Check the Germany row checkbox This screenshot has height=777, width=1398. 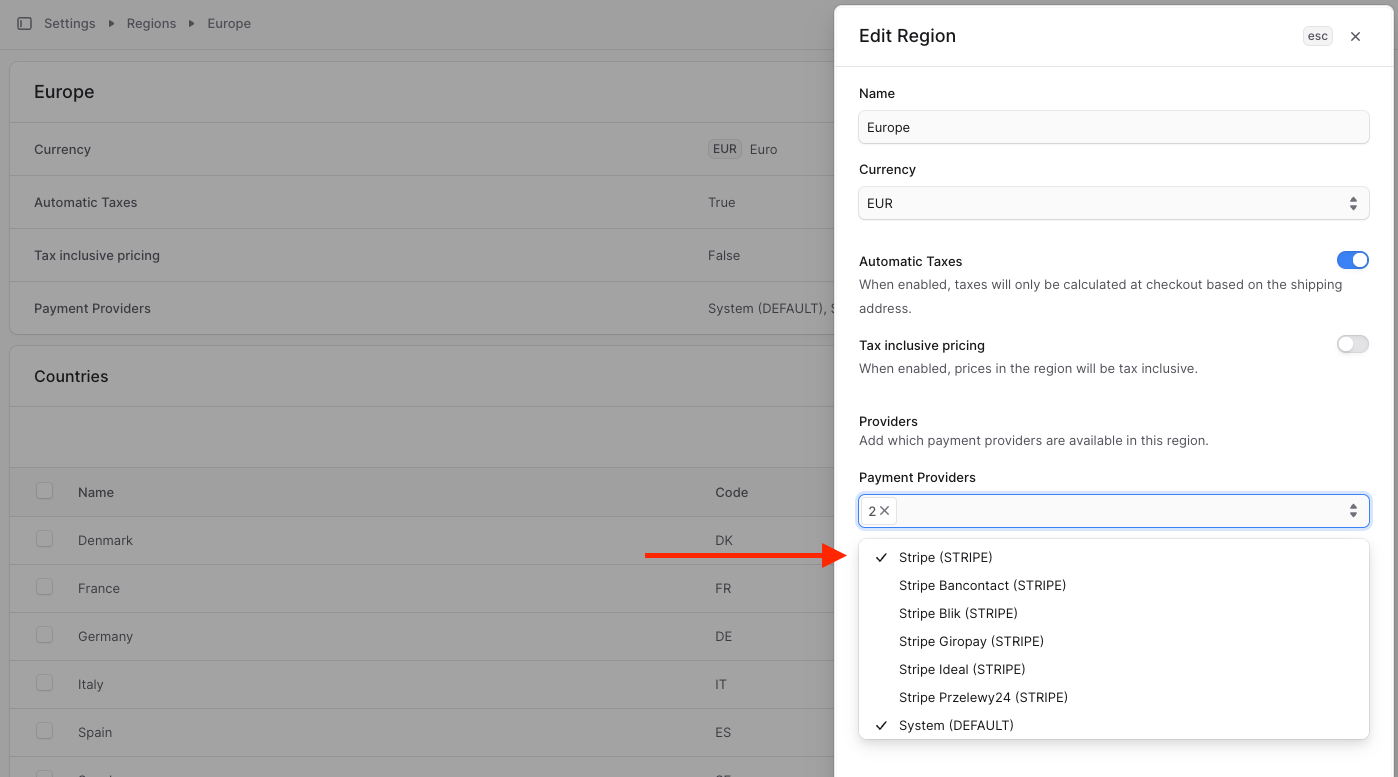pos(44,636)
